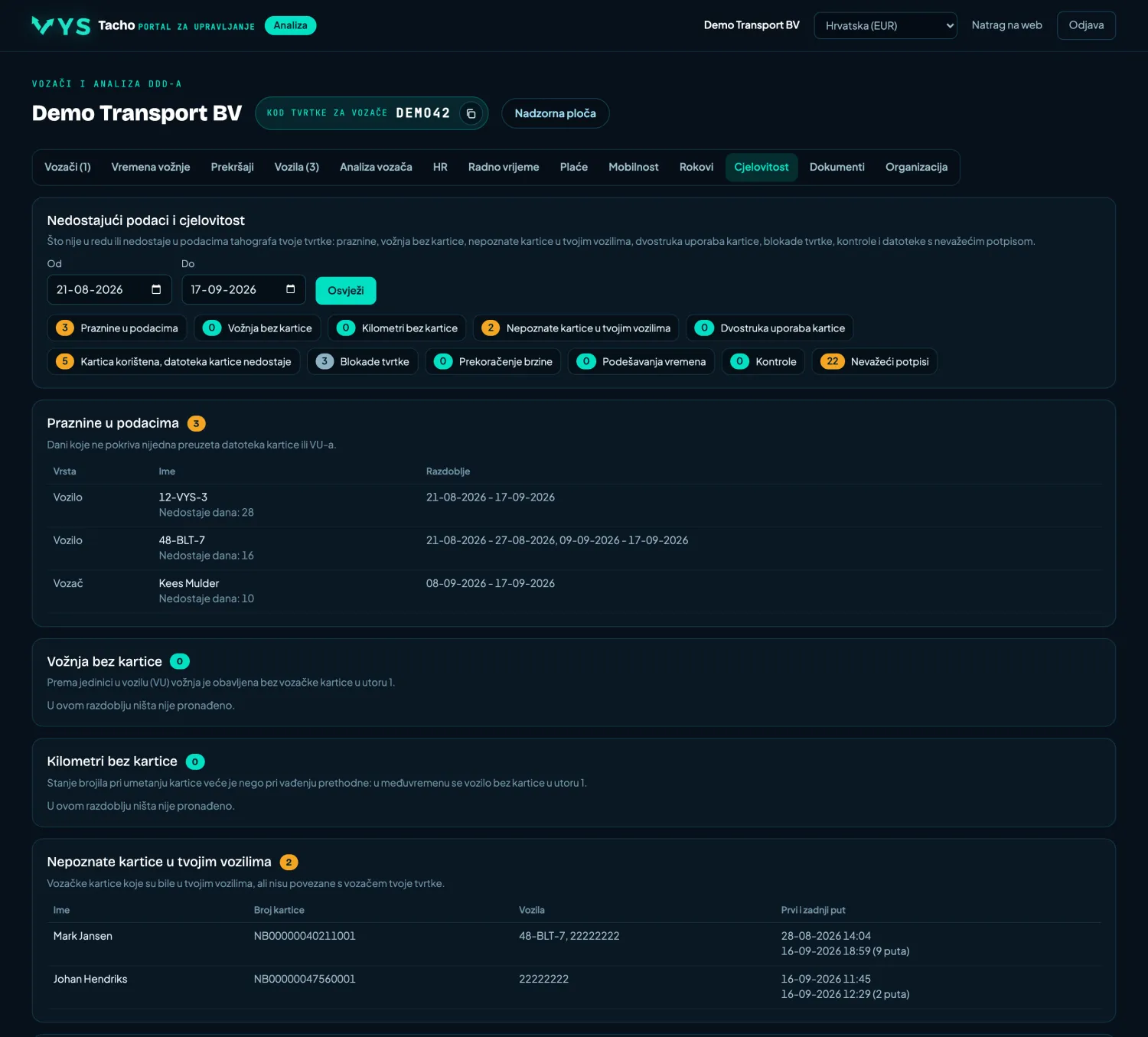Select the Nevažeći potpisi chip
The height and width of the screenshot is (1037, 1148).
pyautogui.click(x=875, y=362)
